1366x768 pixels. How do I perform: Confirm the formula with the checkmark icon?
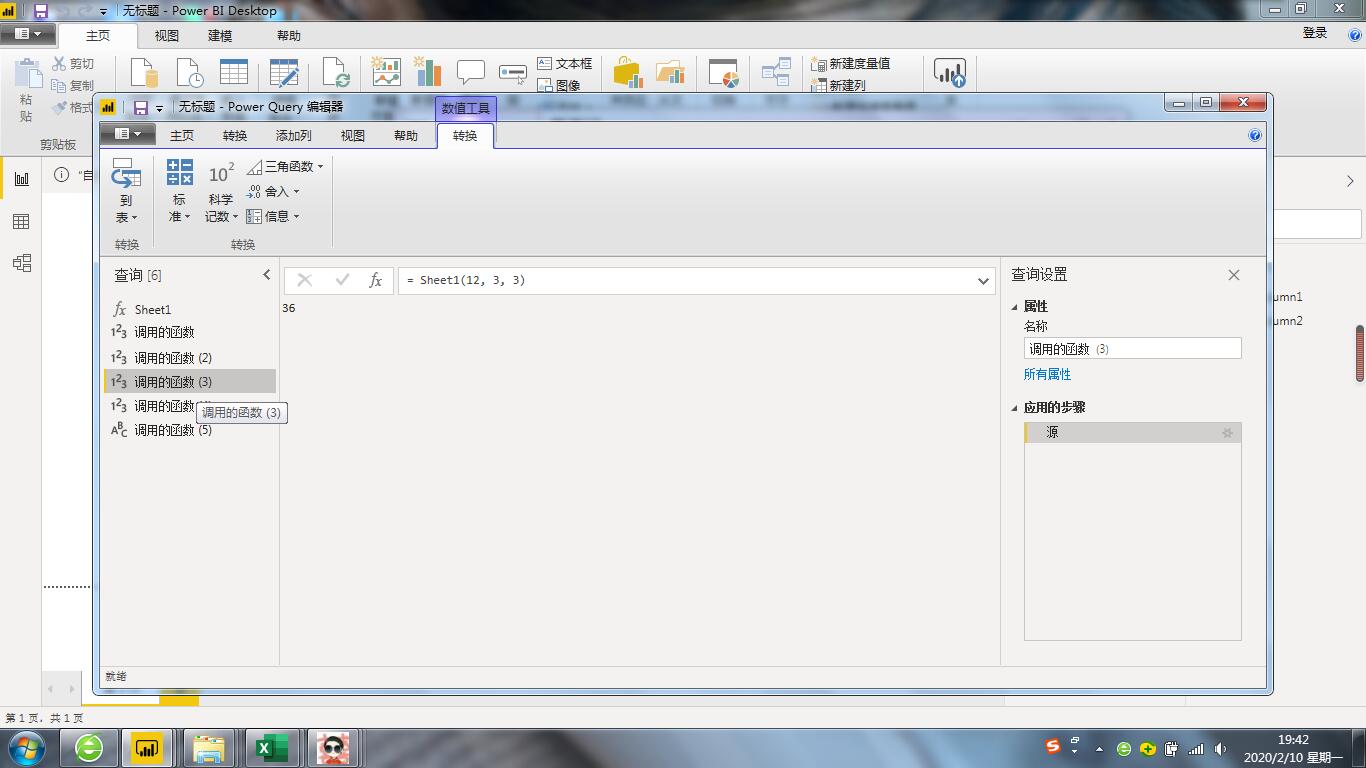click(342, 281)
